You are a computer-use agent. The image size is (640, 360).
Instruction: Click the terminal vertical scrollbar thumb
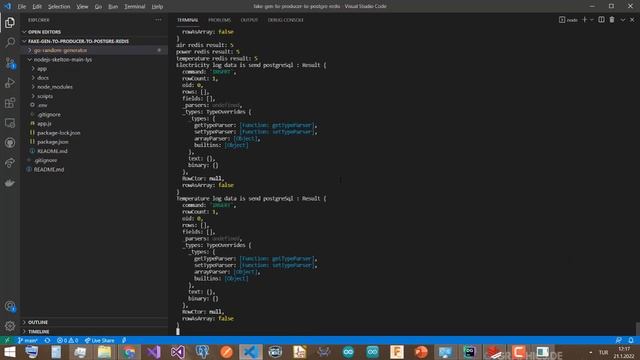[637, 329]
